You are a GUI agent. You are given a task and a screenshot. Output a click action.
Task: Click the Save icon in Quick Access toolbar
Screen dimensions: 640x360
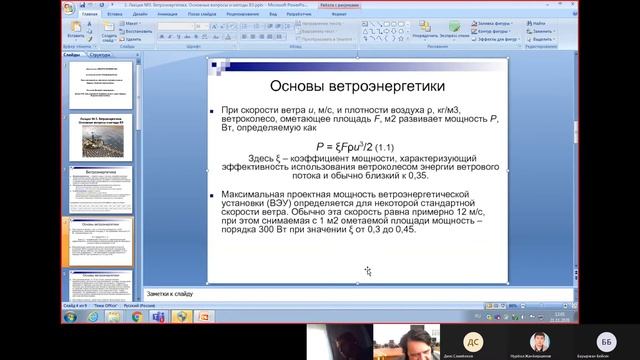tap(83, 5)
